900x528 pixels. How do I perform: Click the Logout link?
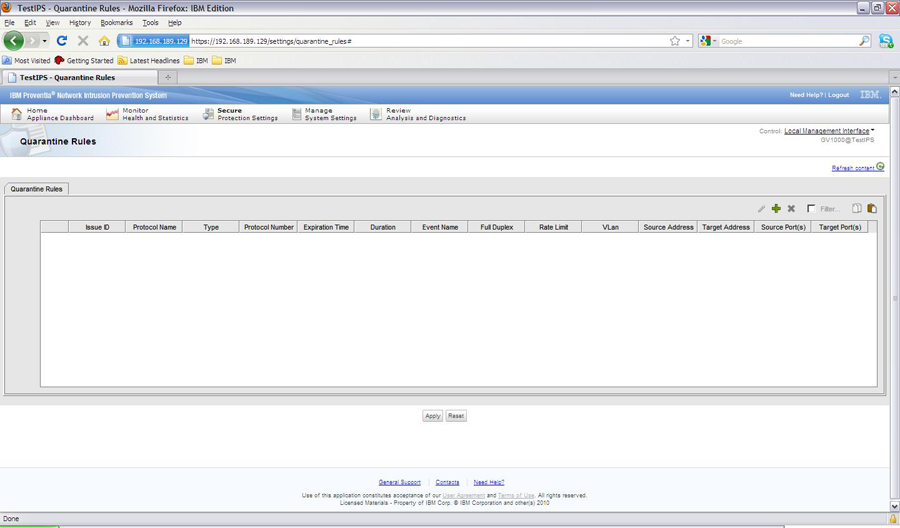(x=838, y=95)
